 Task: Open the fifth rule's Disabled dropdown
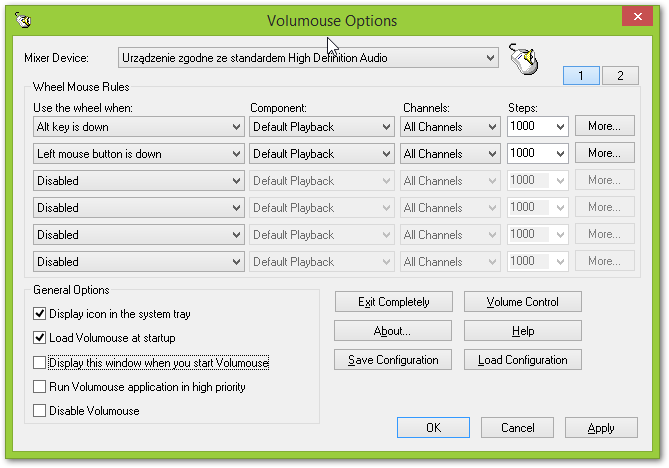[139, 235]
